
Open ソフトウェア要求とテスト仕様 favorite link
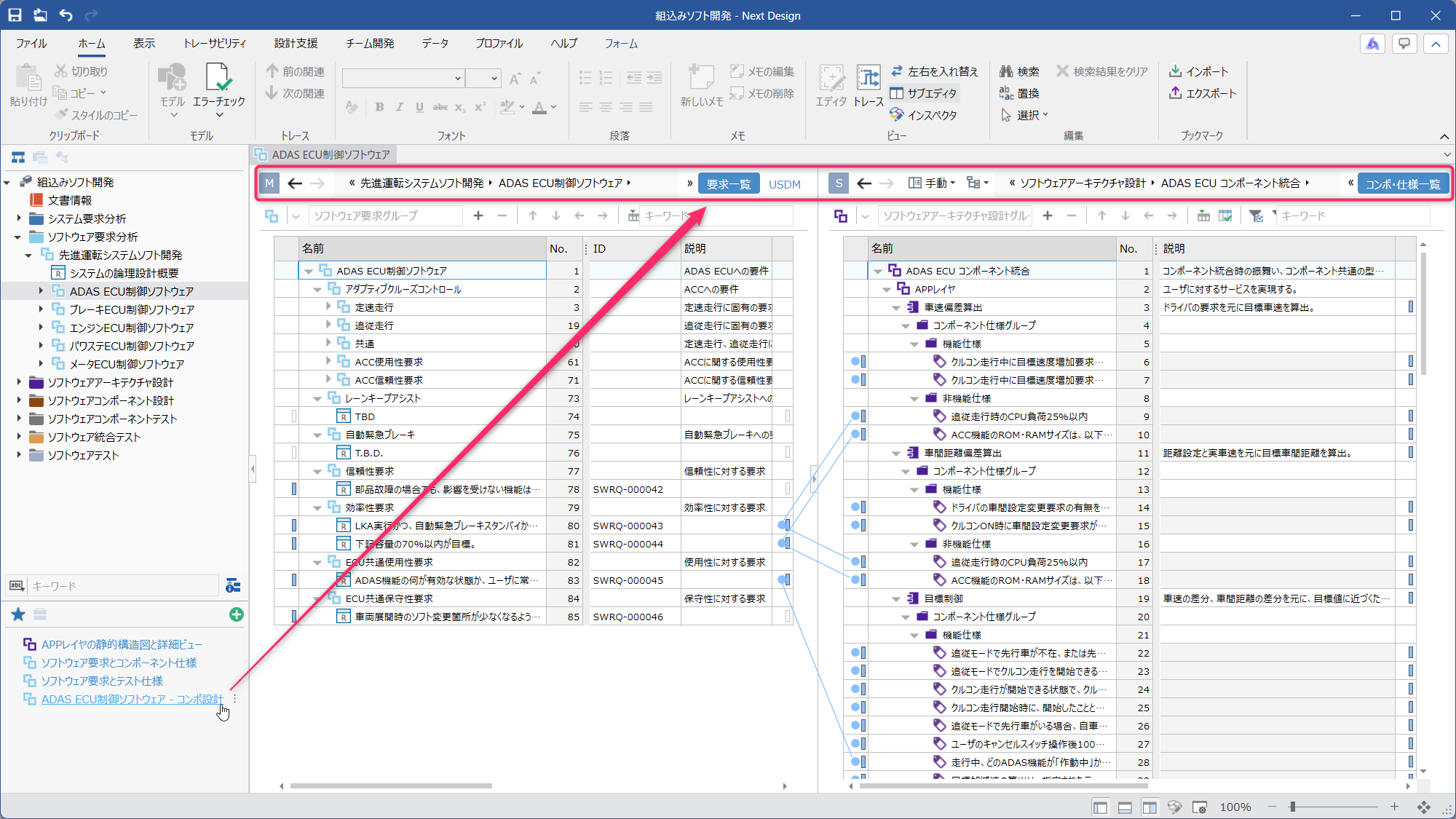[102, 681]
